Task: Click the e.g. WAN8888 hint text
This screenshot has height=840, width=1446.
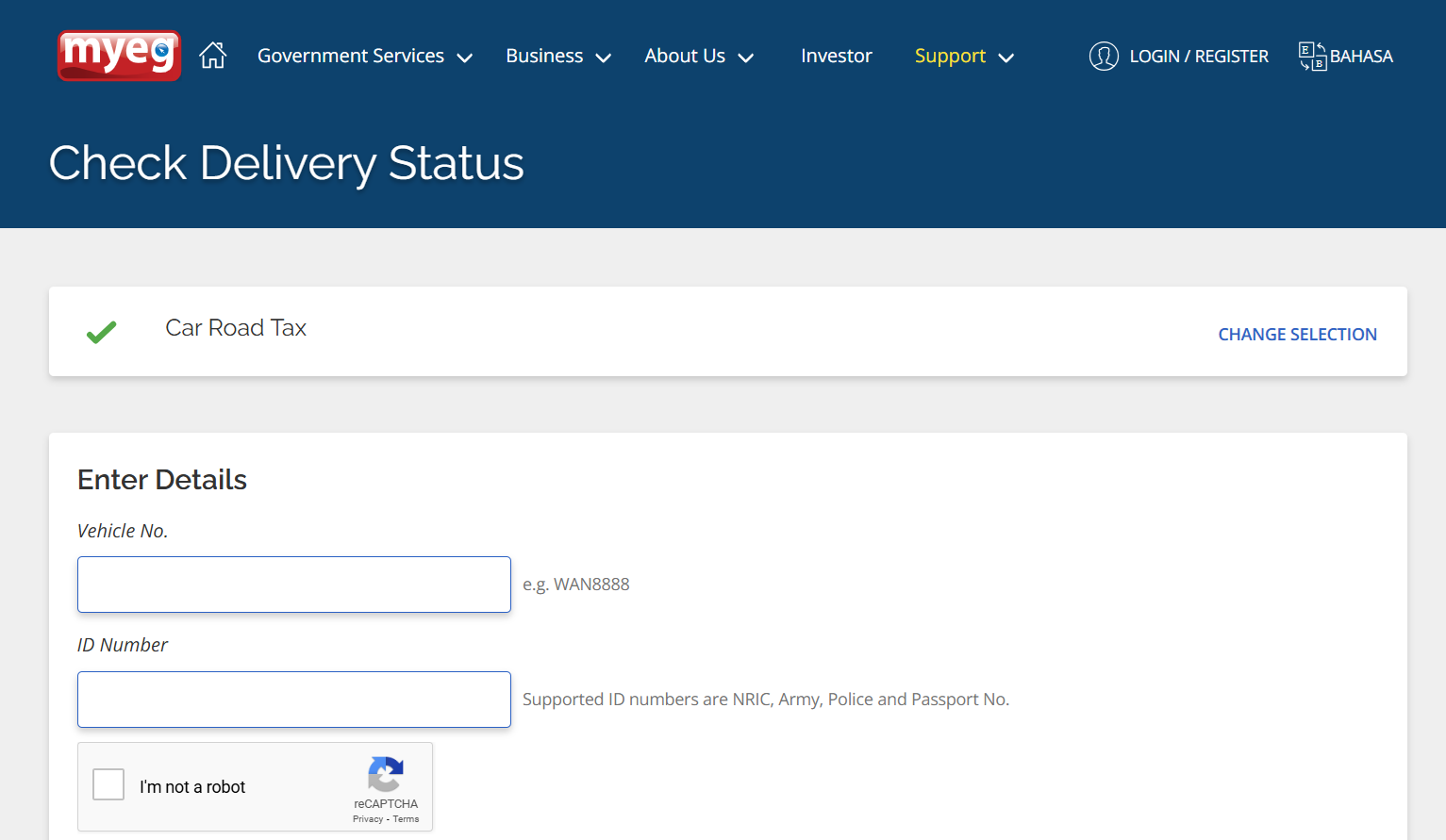Action: pos(576,585)
